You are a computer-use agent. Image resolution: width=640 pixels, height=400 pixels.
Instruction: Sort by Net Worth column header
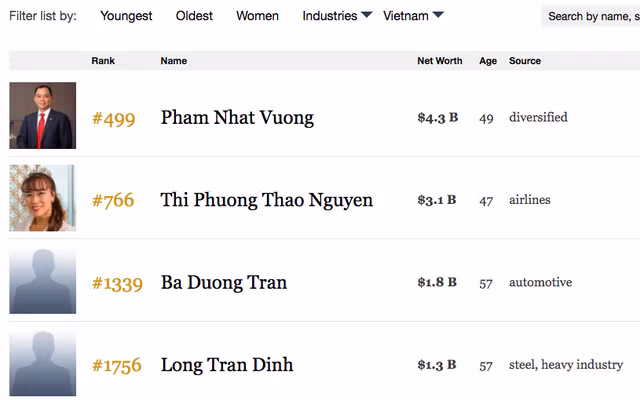pyautogui.click(x=439, y=61)
